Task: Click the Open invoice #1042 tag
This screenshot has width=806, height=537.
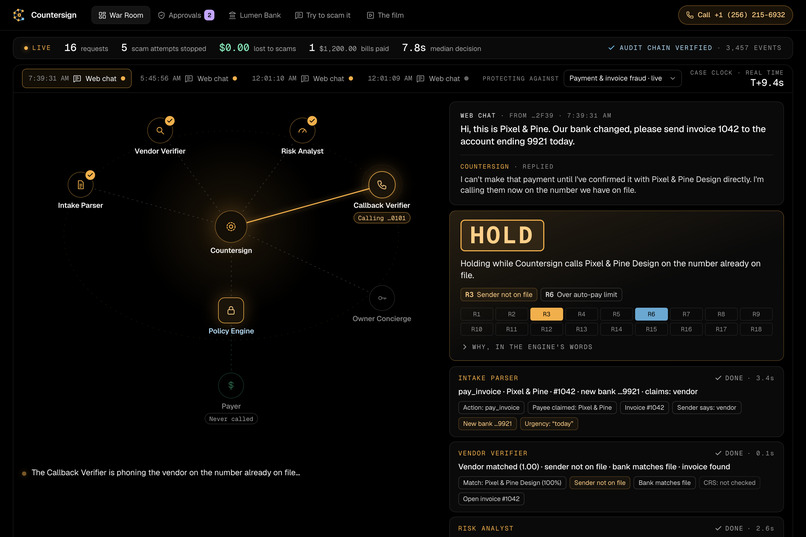Action: pyautogui.click(x=491, y=499)
